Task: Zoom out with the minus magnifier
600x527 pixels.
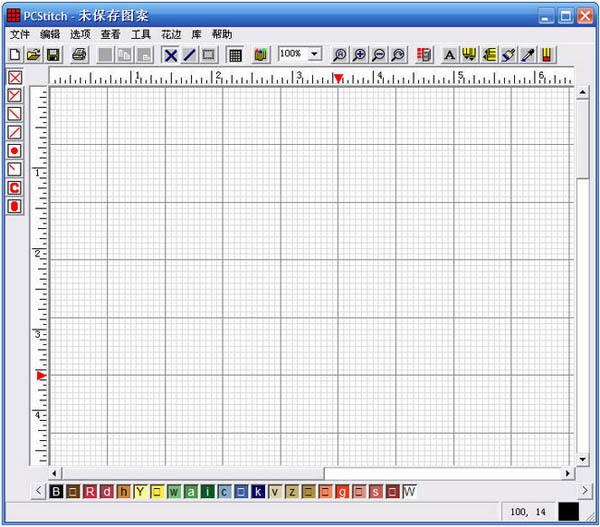Action: tap(378, 55)
